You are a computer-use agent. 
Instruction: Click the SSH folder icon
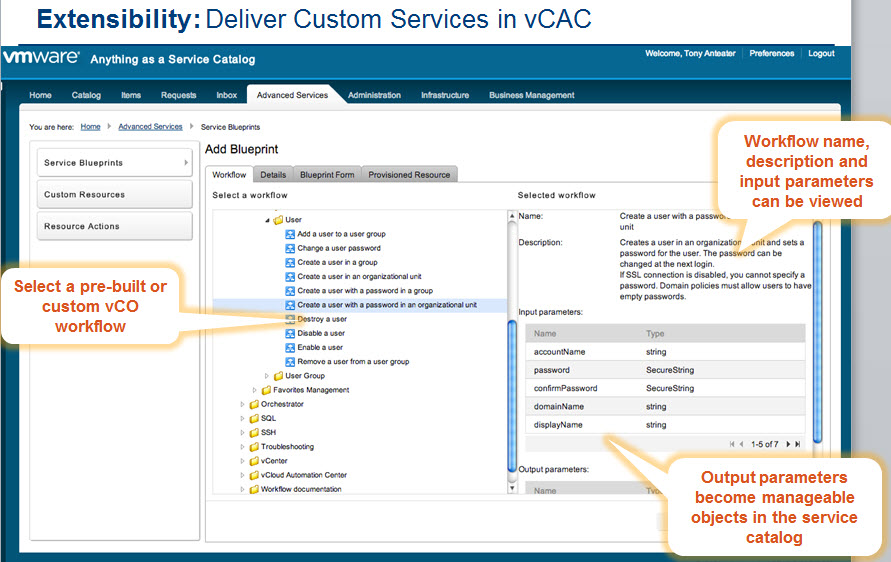tap(254, 433)
